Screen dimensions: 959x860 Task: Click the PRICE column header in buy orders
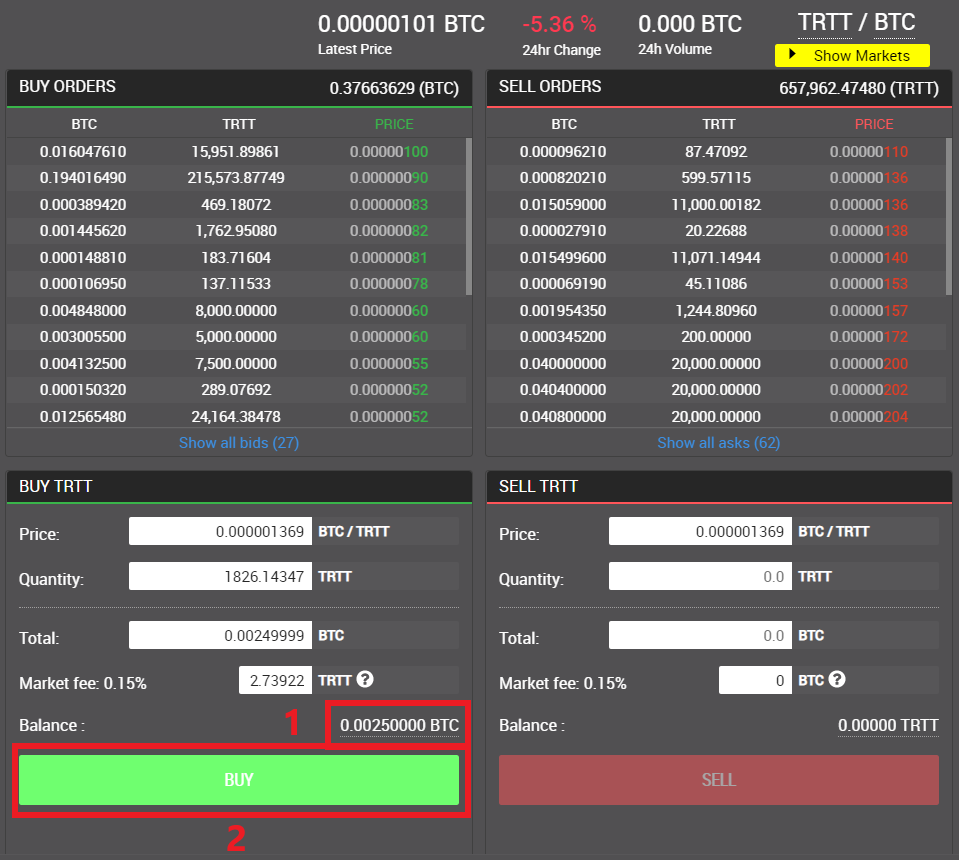[394, 124]
